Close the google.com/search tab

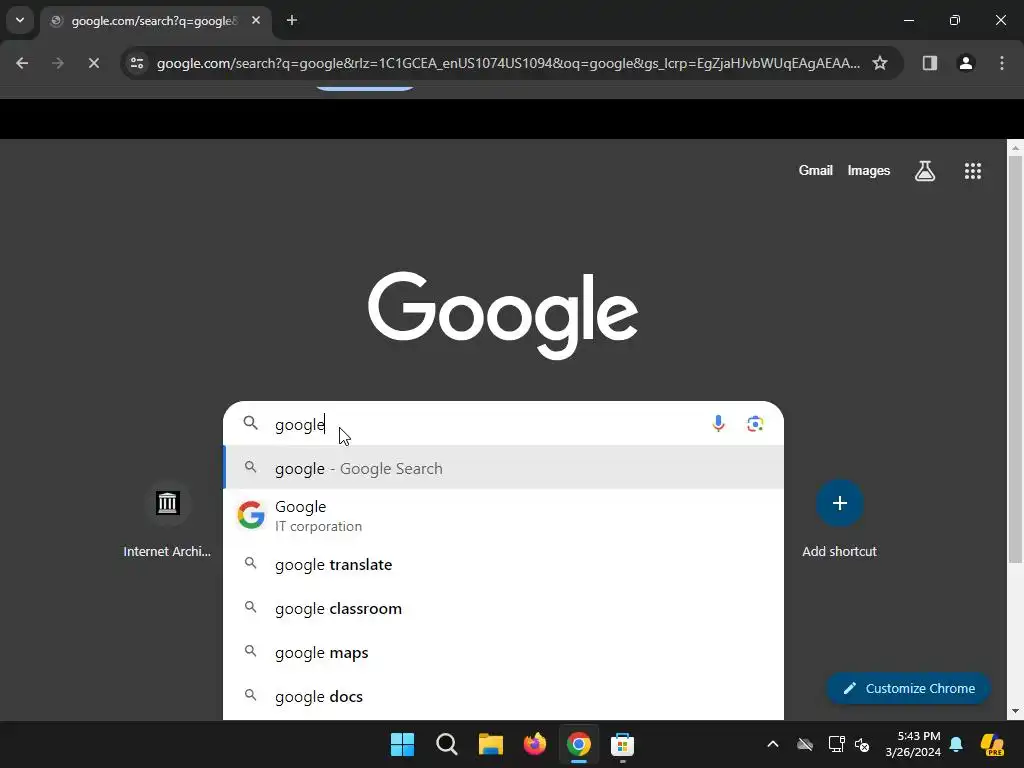[x=256, y=20]
